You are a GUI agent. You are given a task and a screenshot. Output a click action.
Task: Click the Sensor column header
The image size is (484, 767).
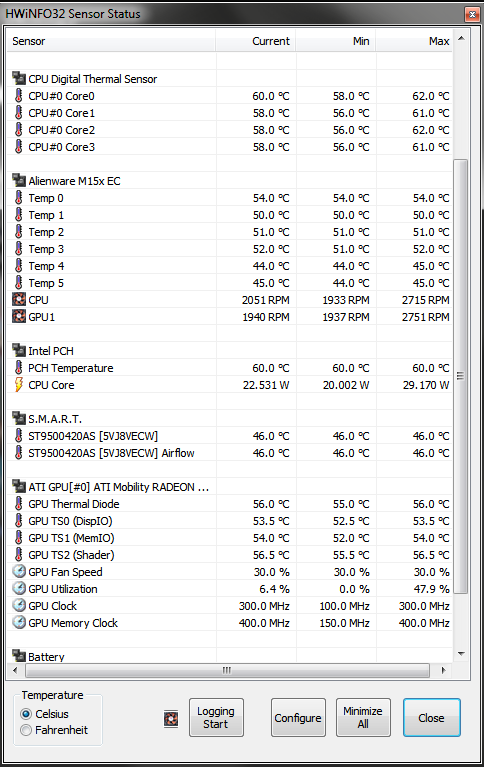(111, 41)
